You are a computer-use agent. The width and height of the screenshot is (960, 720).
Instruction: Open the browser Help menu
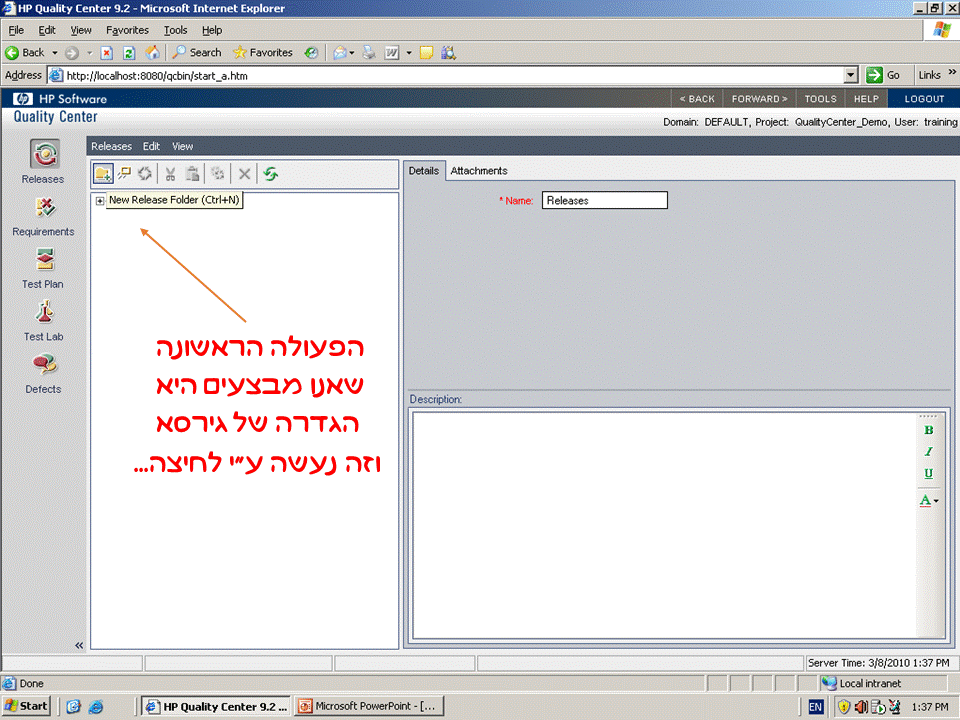coord(212,30)
